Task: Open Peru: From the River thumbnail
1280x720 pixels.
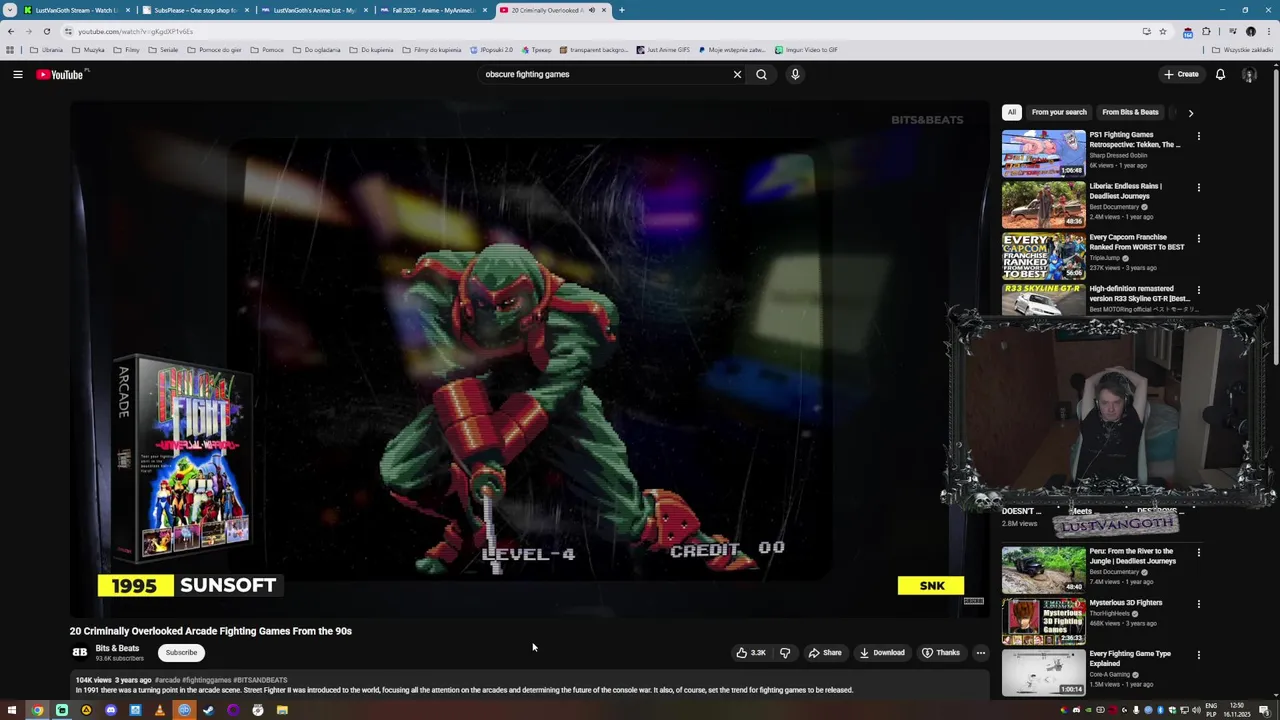Action: pos(1043,569)
